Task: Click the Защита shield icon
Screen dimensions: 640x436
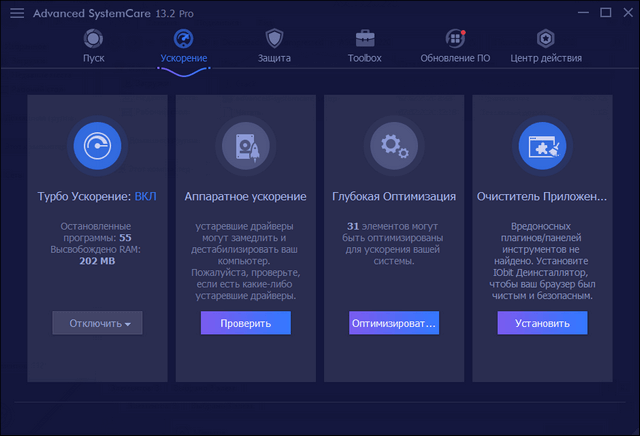Action: pyautogui.click(x=274, y=39)
